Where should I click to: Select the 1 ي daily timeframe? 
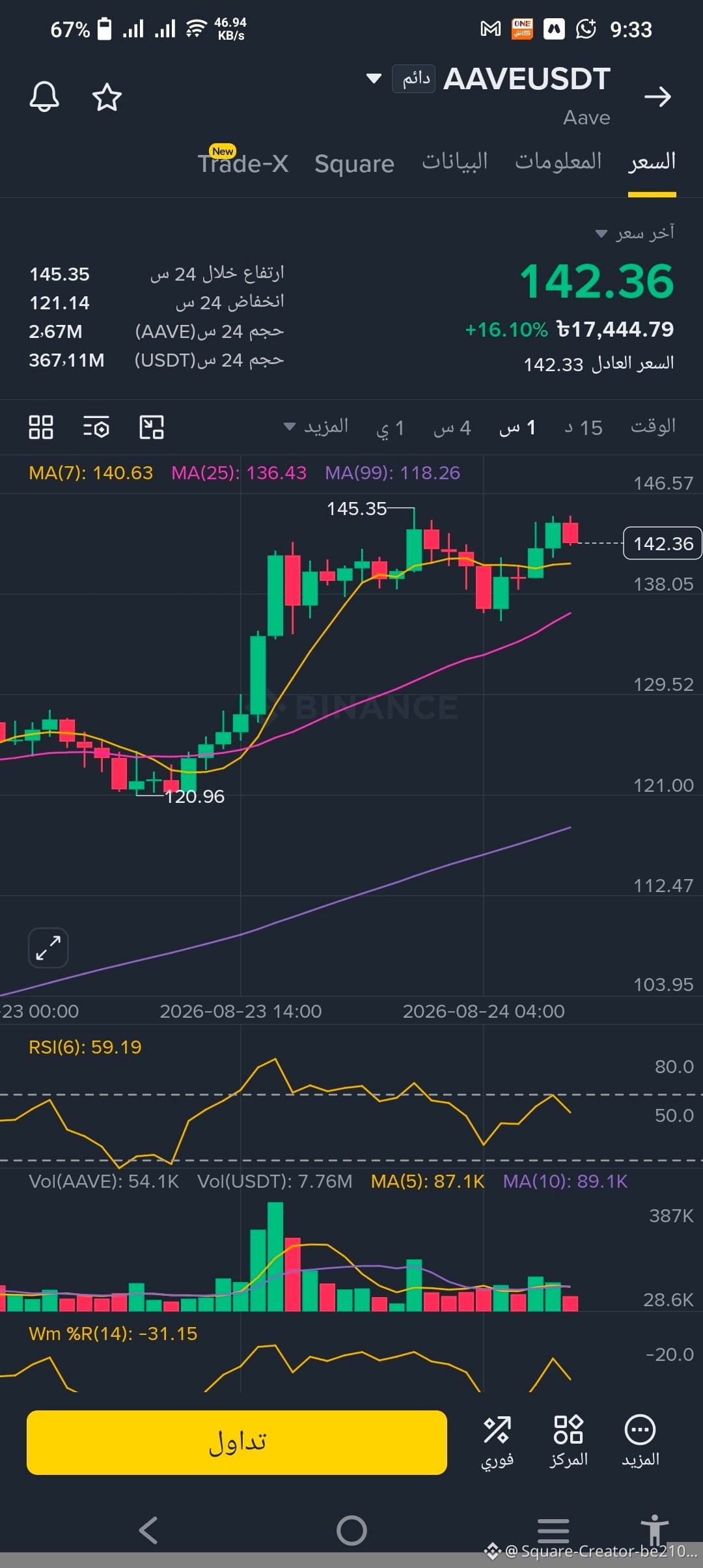click(391, 428)
